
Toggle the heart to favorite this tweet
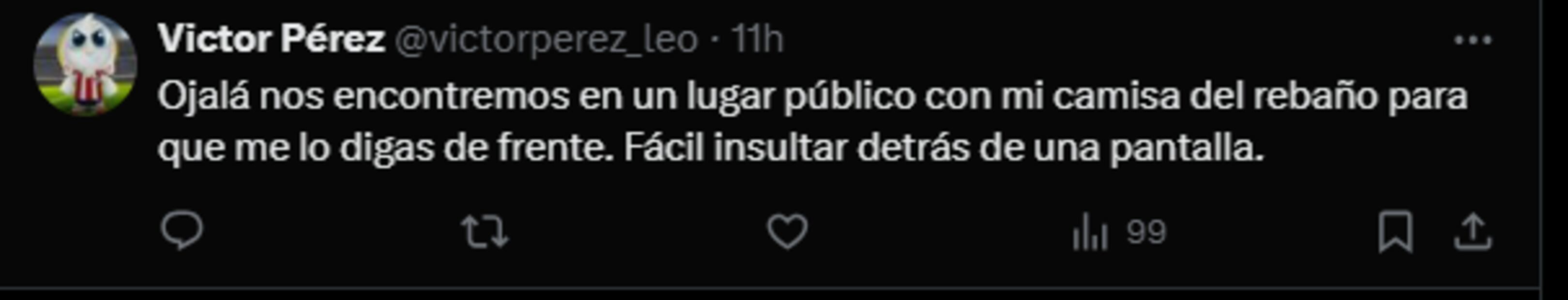pyautogui.click(x=787, y=232)
